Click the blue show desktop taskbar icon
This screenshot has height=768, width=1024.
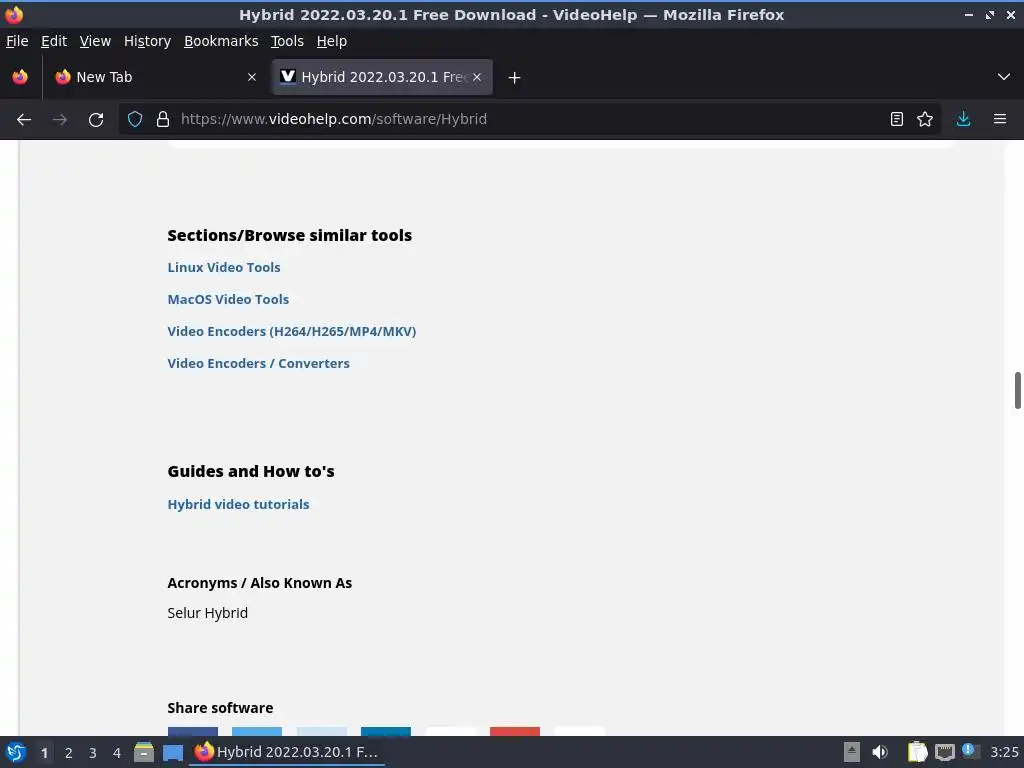(172, 752)
